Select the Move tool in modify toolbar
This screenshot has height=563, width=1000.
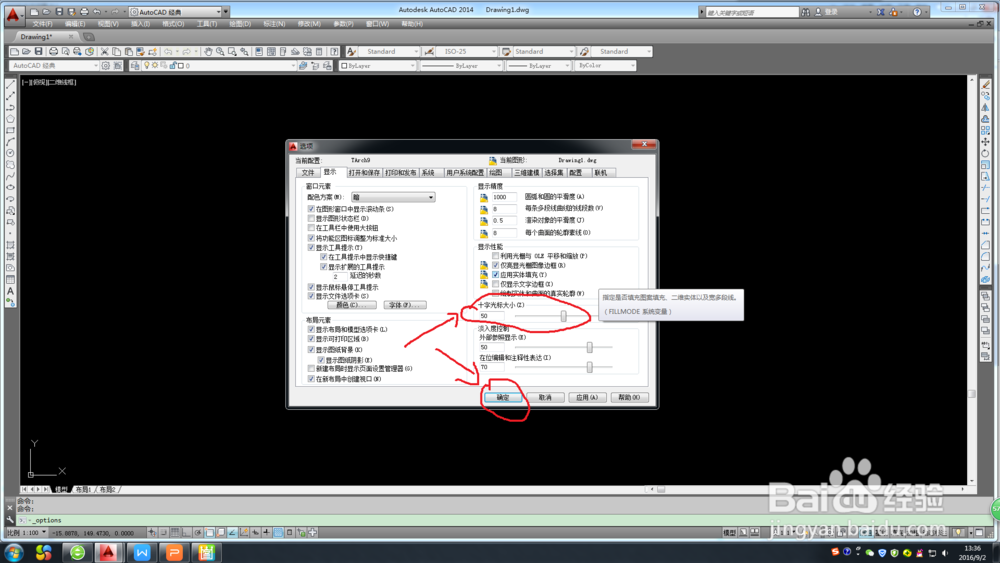point(985,142)
